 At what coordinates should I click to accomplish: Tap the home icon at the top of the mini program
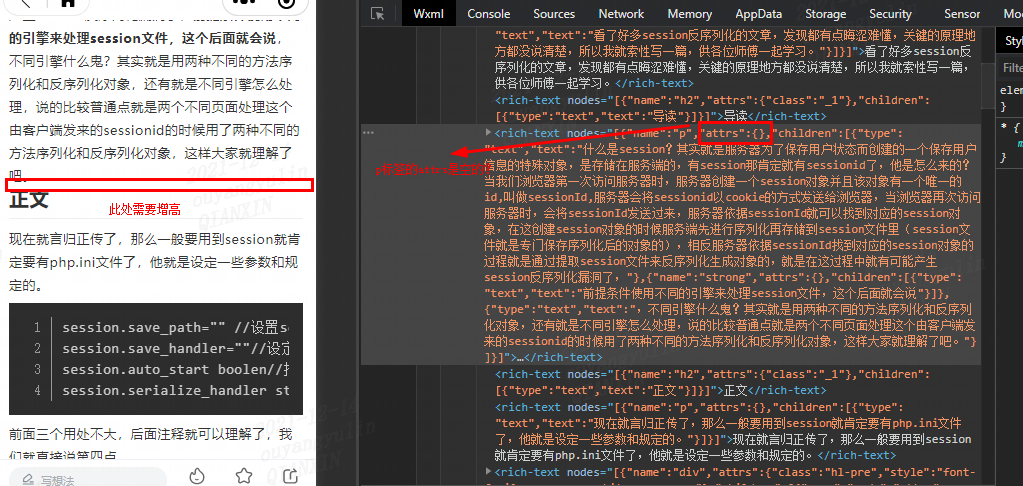click(67, 3)
